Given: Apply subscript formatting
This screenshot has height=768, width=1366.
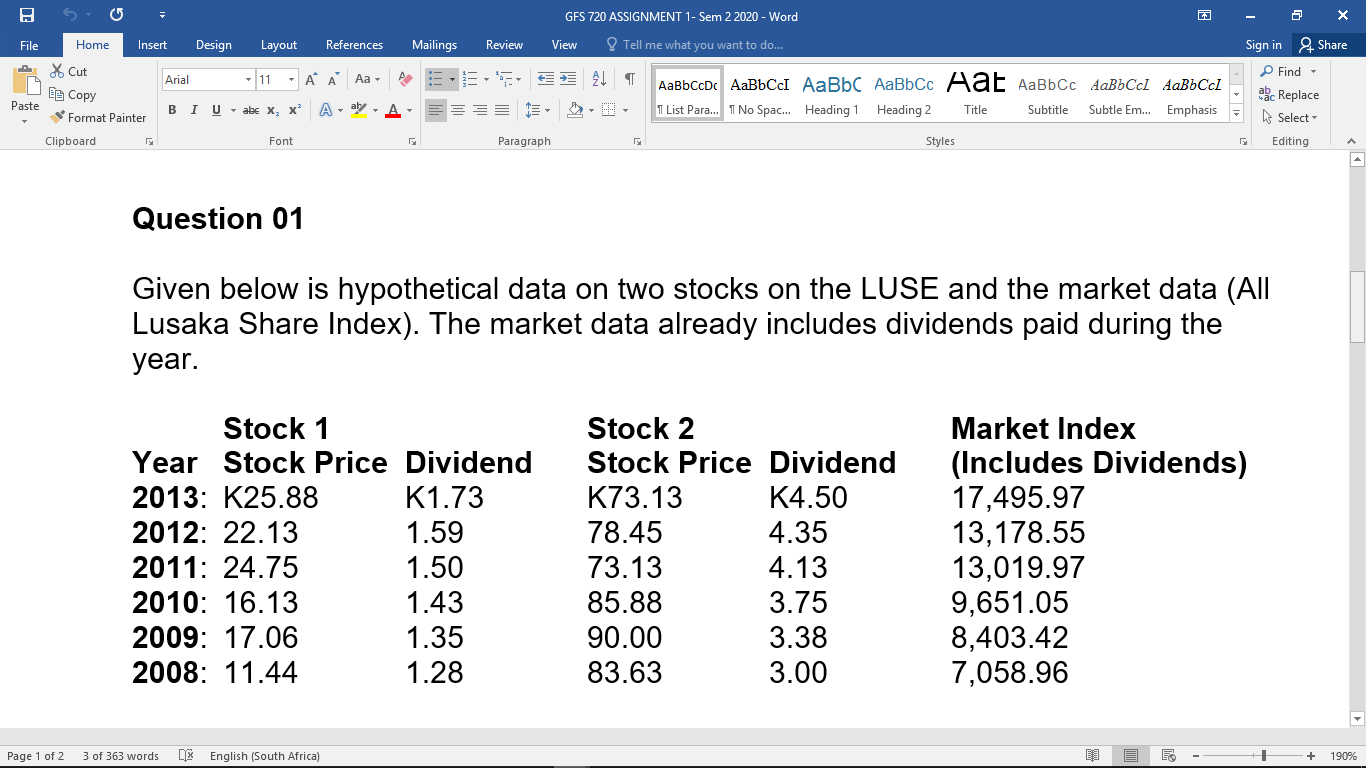Looking at the screenshot, I should point(272,110).
